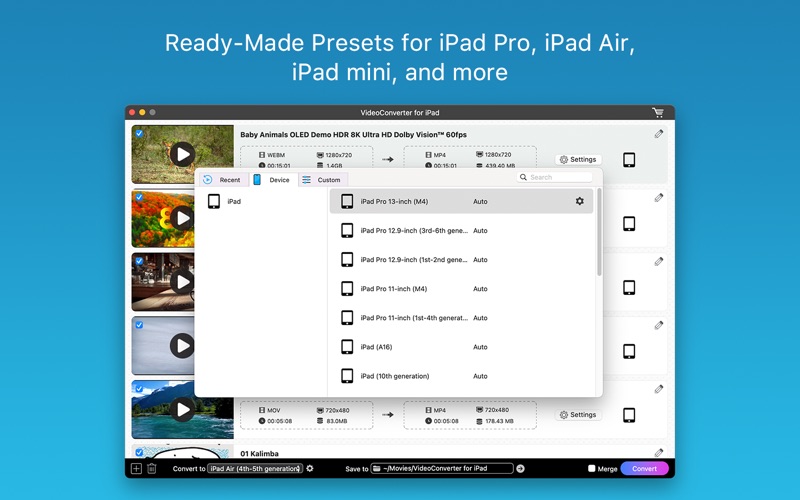800x500 pixels.
Task: Play the wooden interior video thumbnail
Action: 182,282
